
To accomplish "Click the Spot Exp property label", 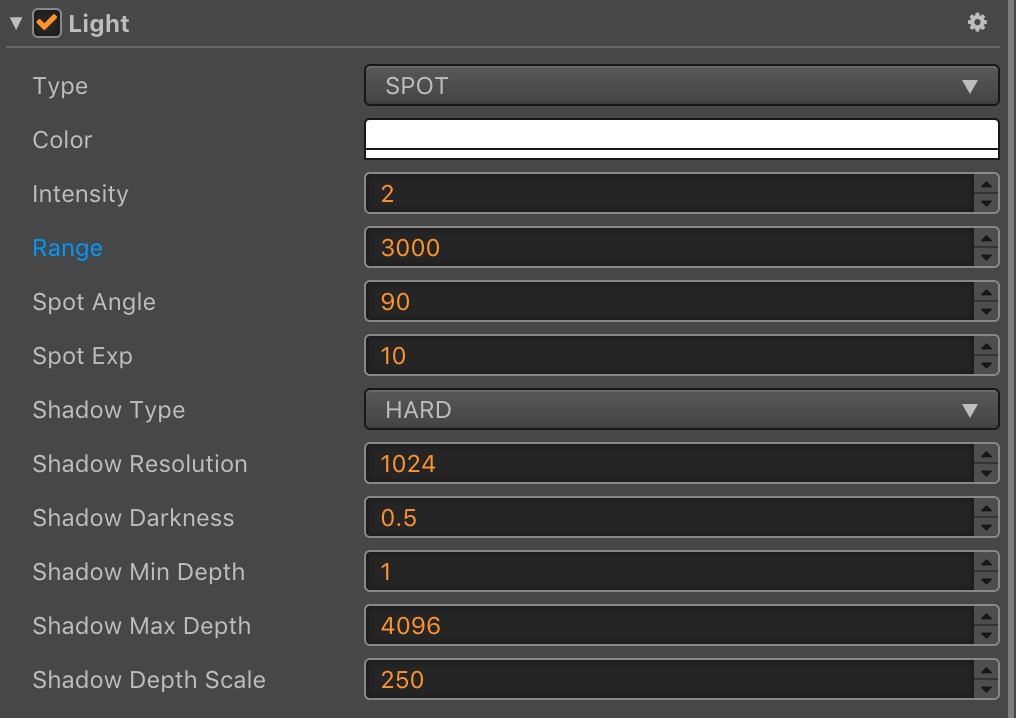I will point(82,356).
